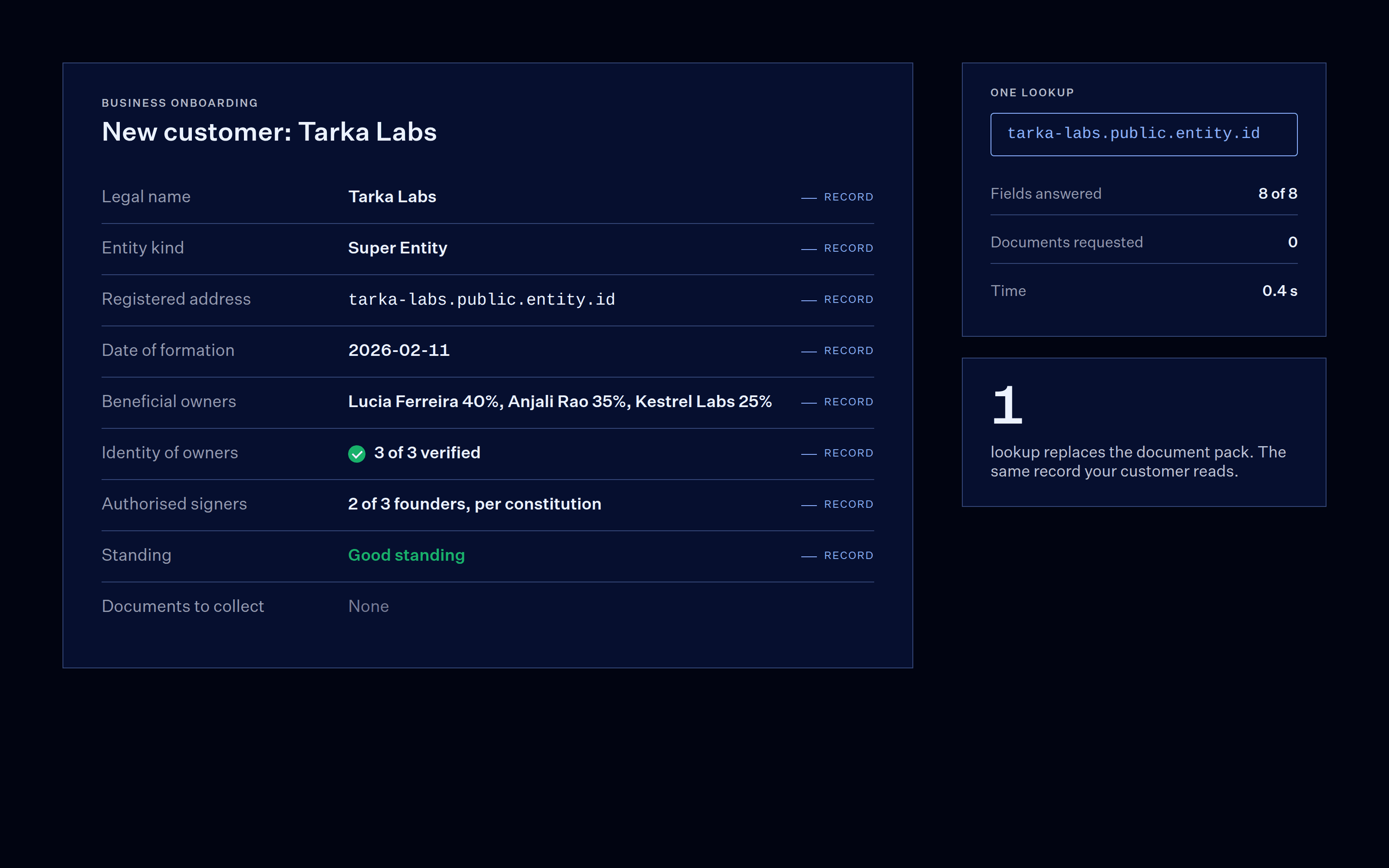The height and width of the screenshot is (868, 1389).
Task: Select the 'Super Entity' value
Action: [x=397, y=248]
